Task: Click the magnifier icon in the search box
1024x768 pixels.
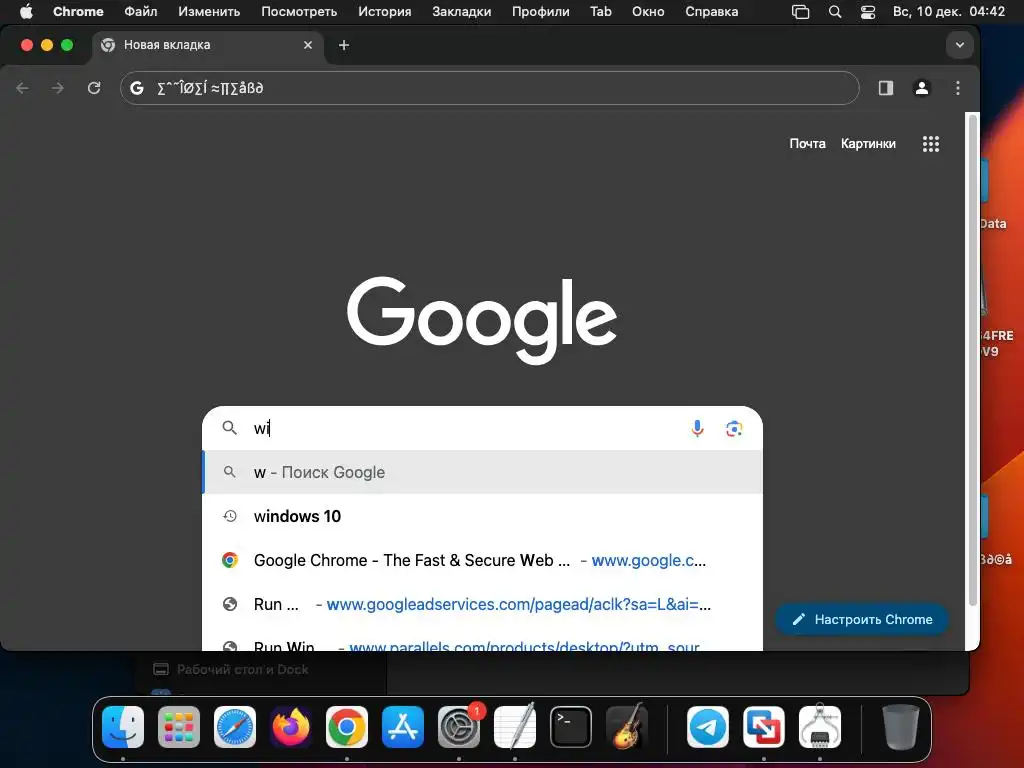Action: (x=229, y=428)
